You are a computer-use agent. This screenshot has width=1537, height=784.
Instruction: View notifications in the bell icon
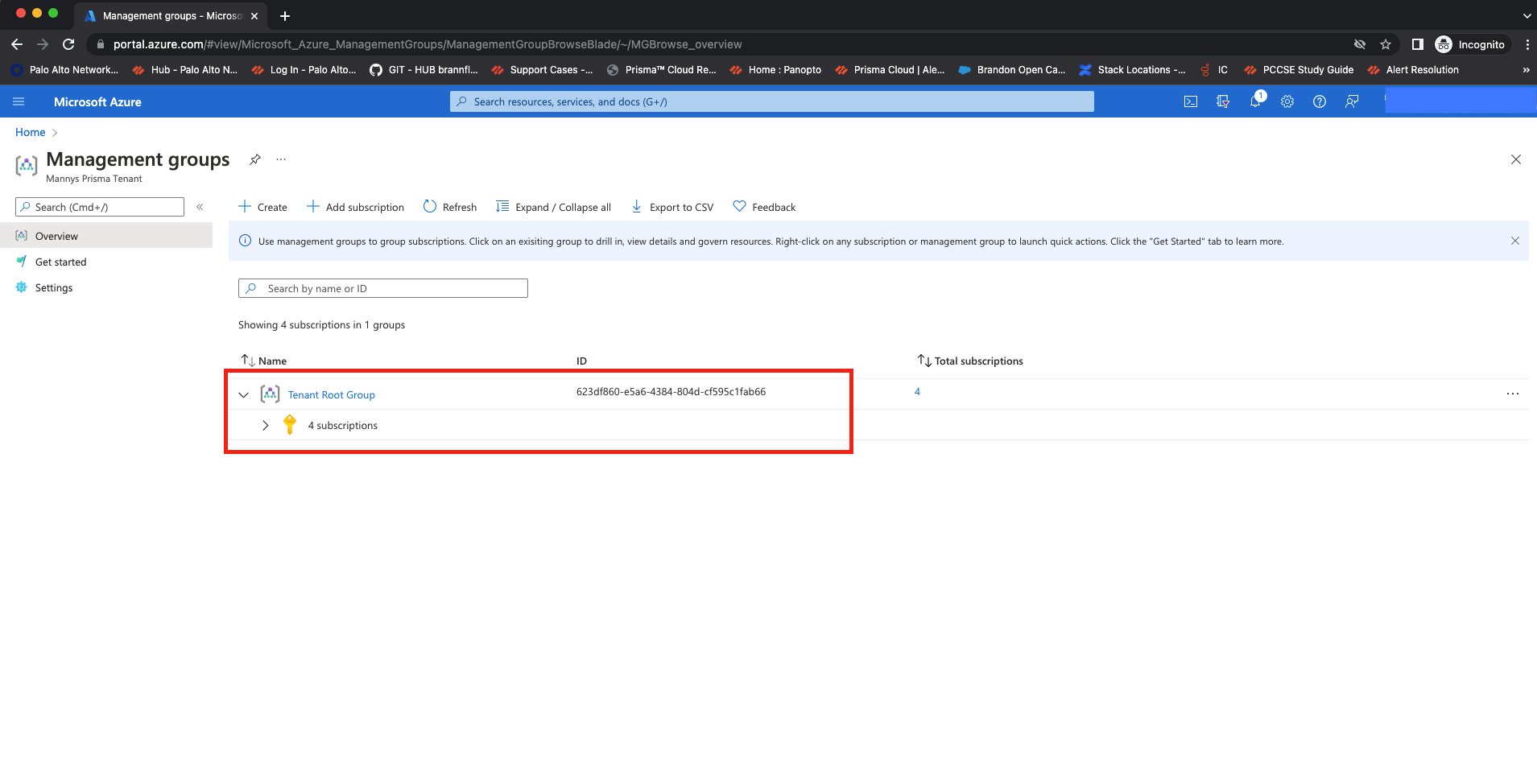tap(1254, 101)
